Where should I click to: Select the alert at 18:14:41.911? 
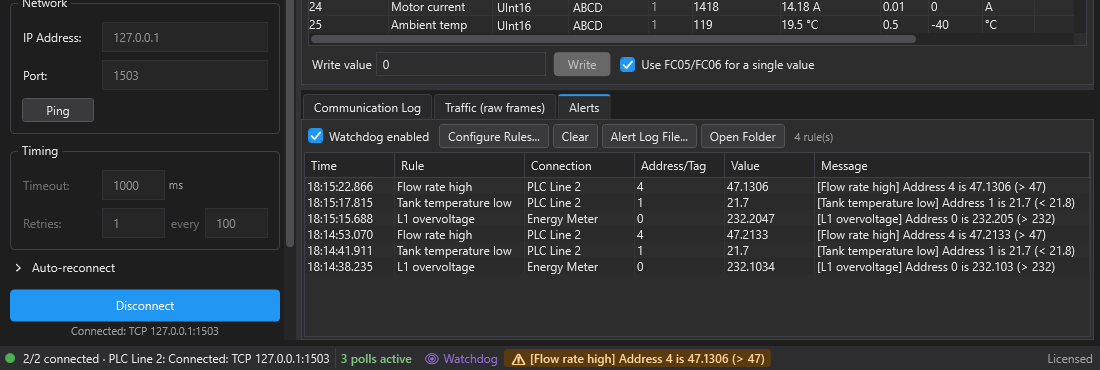697,251
